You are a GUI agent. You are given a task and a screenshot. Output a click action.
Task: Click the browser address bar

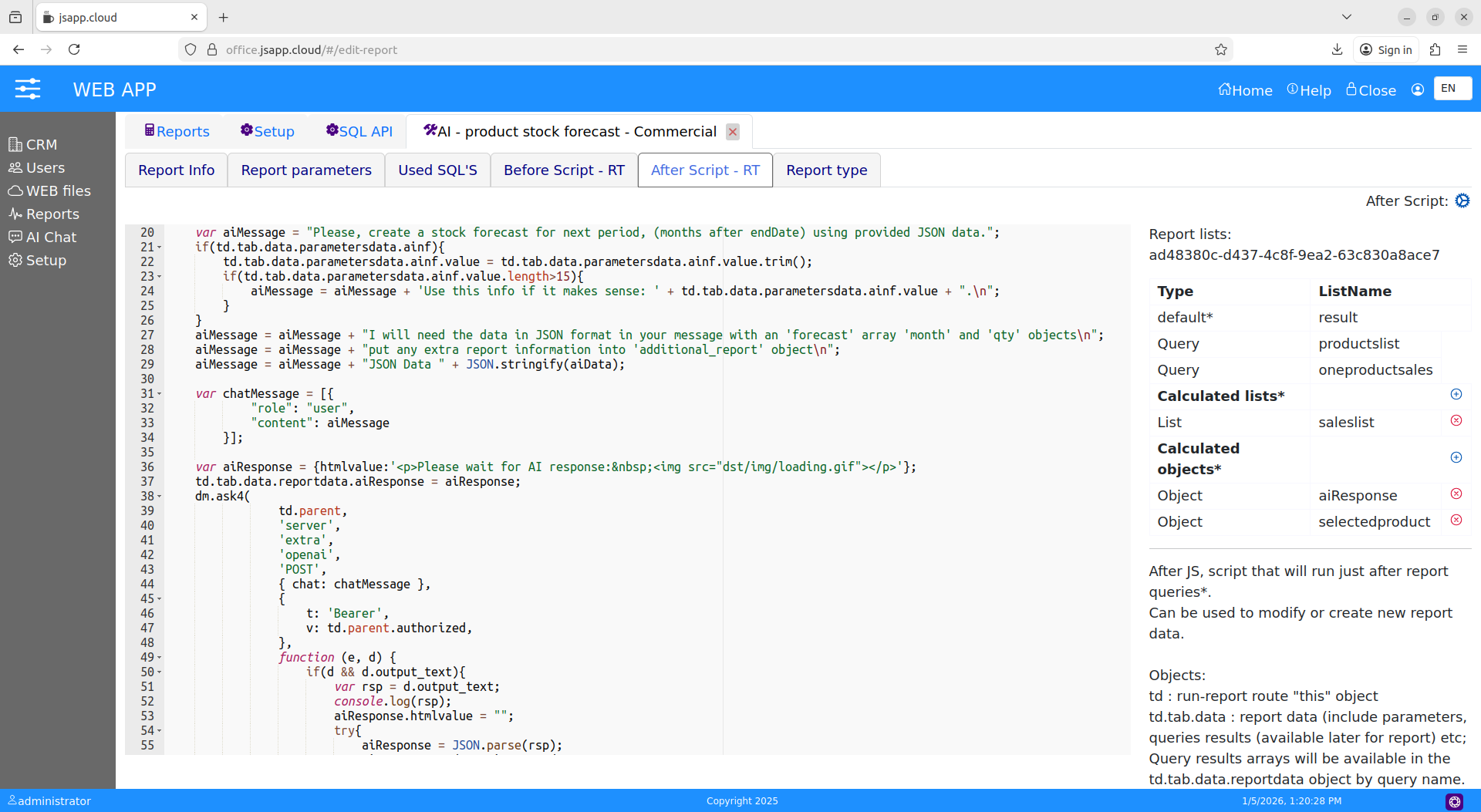point(694,50)
